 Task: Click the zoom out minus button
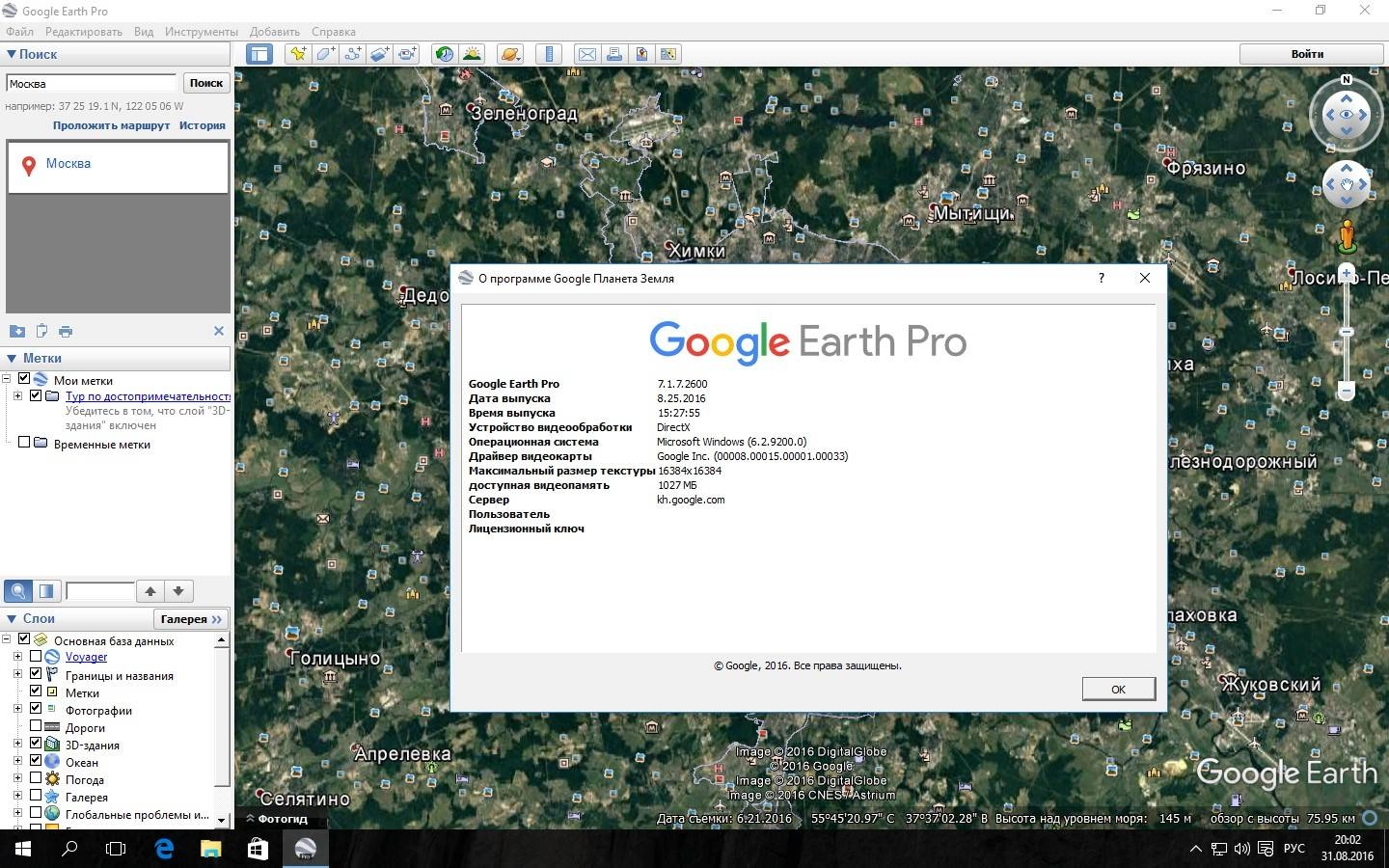(1347, 391)
